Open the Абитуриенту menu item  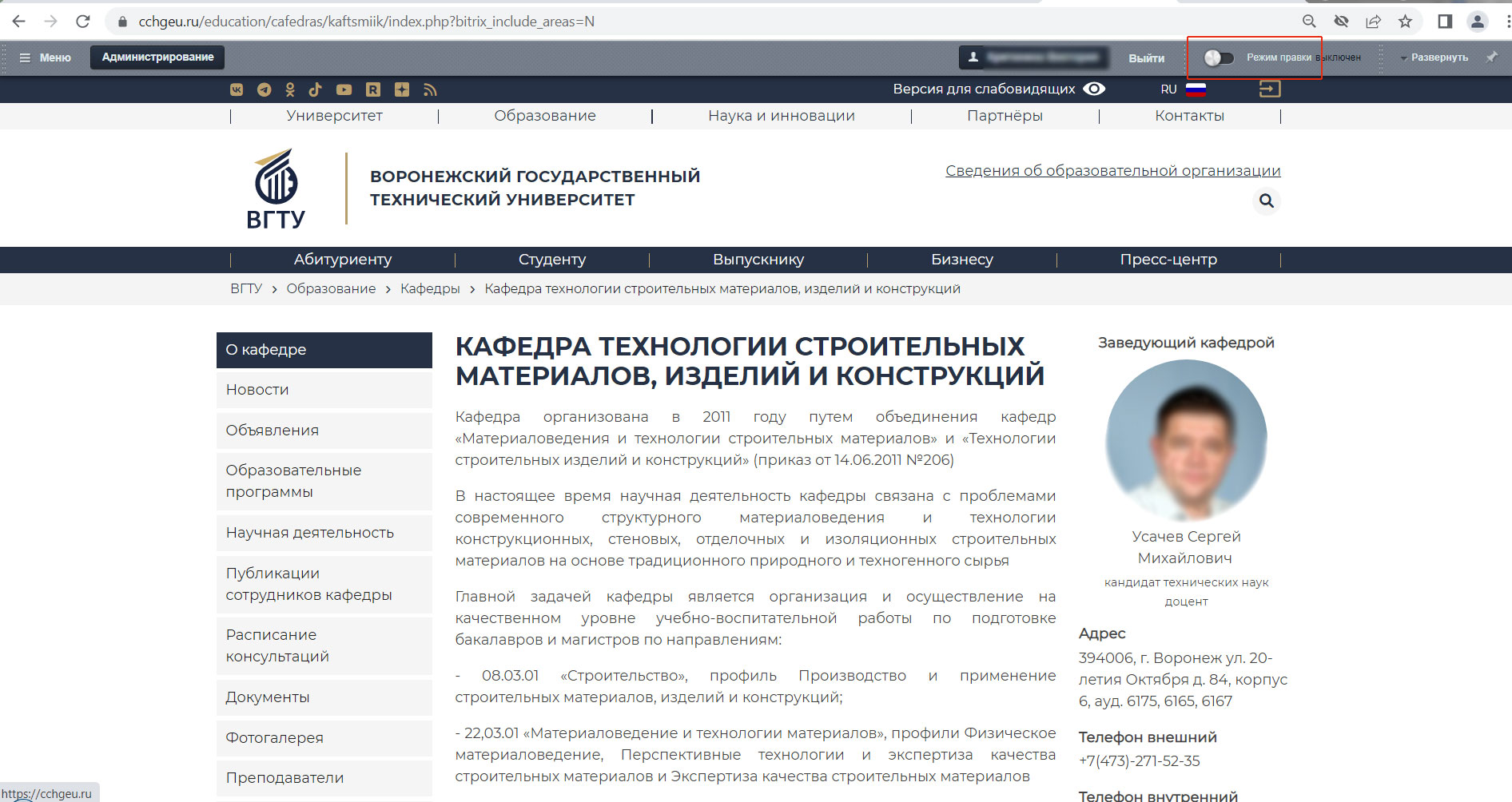(342, 260)
